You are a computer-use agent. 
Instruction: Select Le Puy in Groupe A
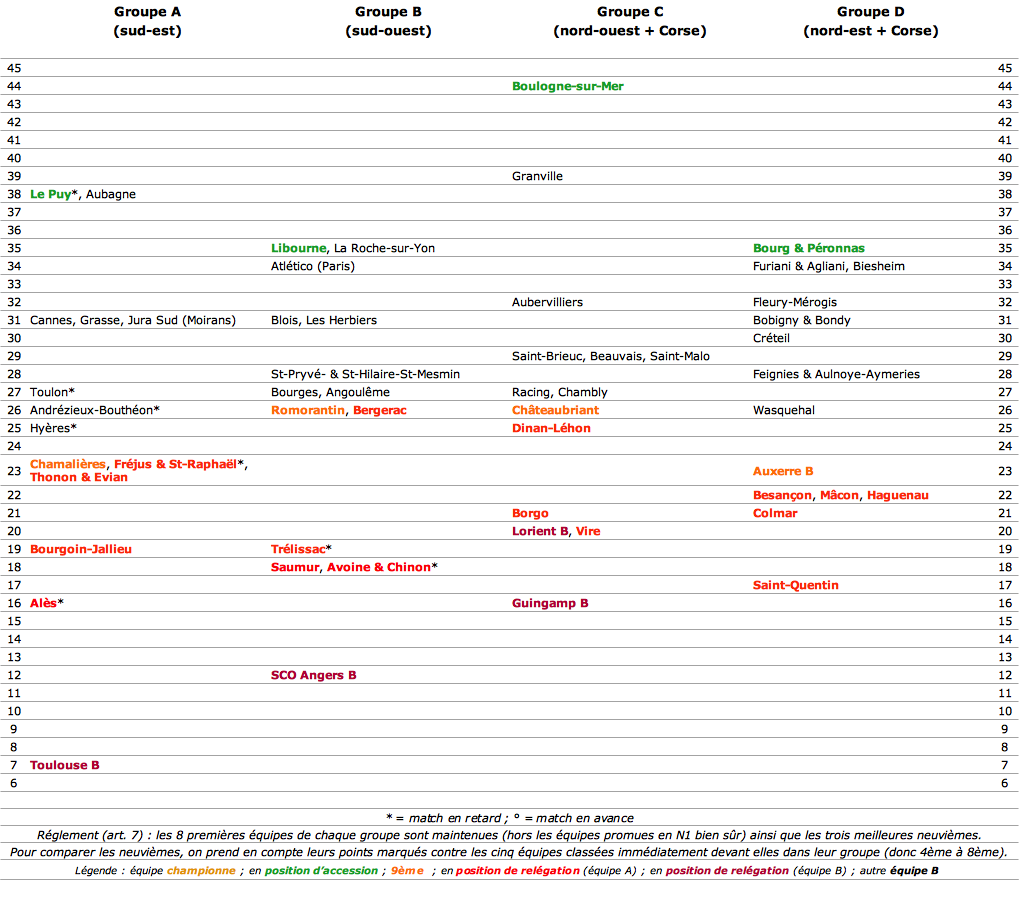pyautogui.click(x=50, y=194)
